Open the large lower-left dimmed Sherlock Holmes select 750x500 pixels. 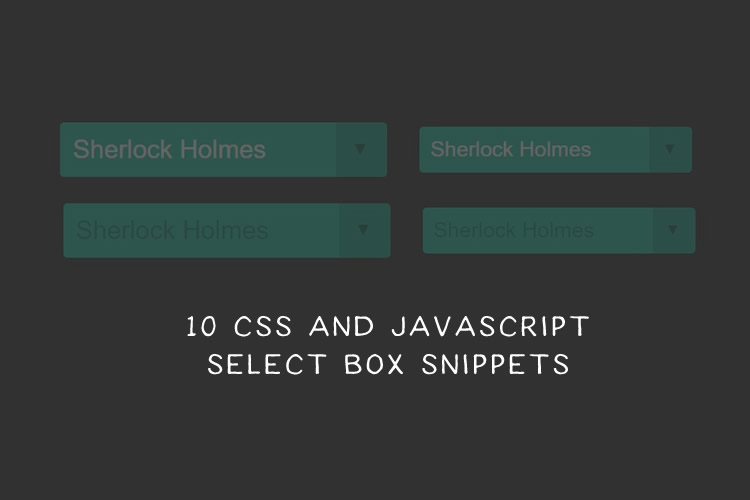coord(227,231)
